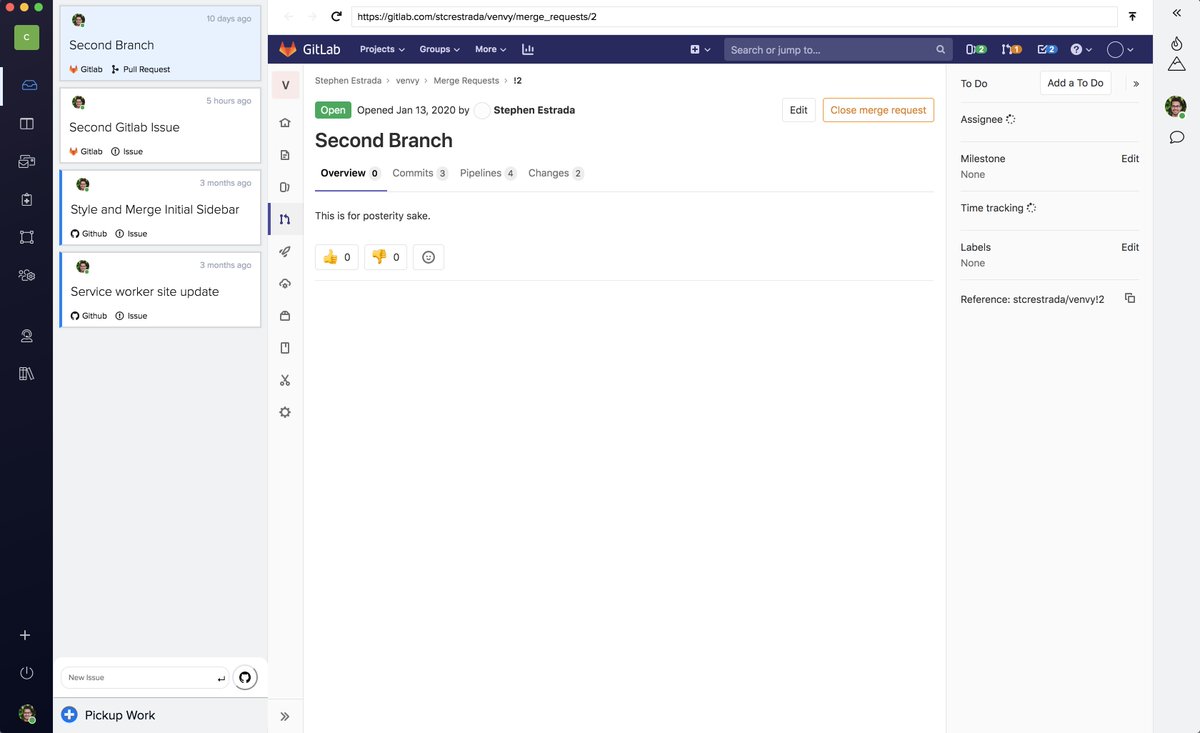Expand the GitLab left sidebar at bottom
This screenshot has width=1200, height=733.
pos(285,716)
